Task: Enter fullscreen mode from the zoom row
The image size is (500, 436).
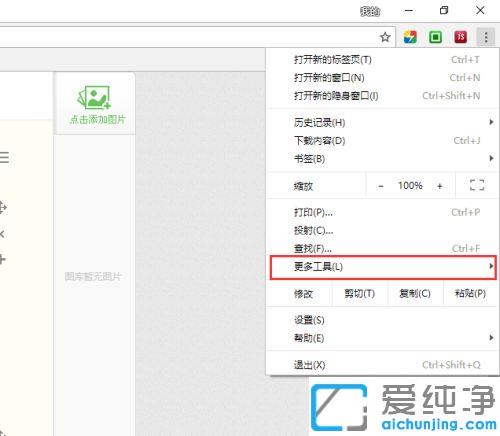Action: (477, 185)
